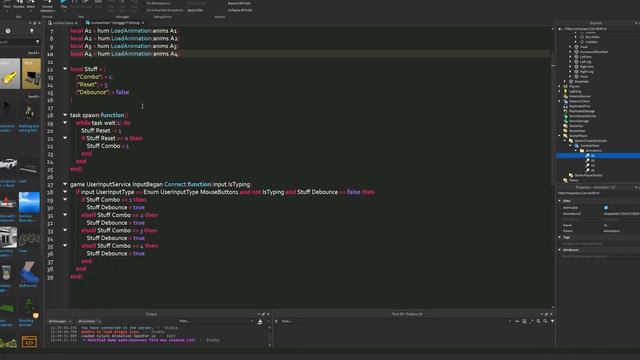Toggle the Archivable checkbox in Properties
This screenshot has height=360, width=640.
coord(606,208)
